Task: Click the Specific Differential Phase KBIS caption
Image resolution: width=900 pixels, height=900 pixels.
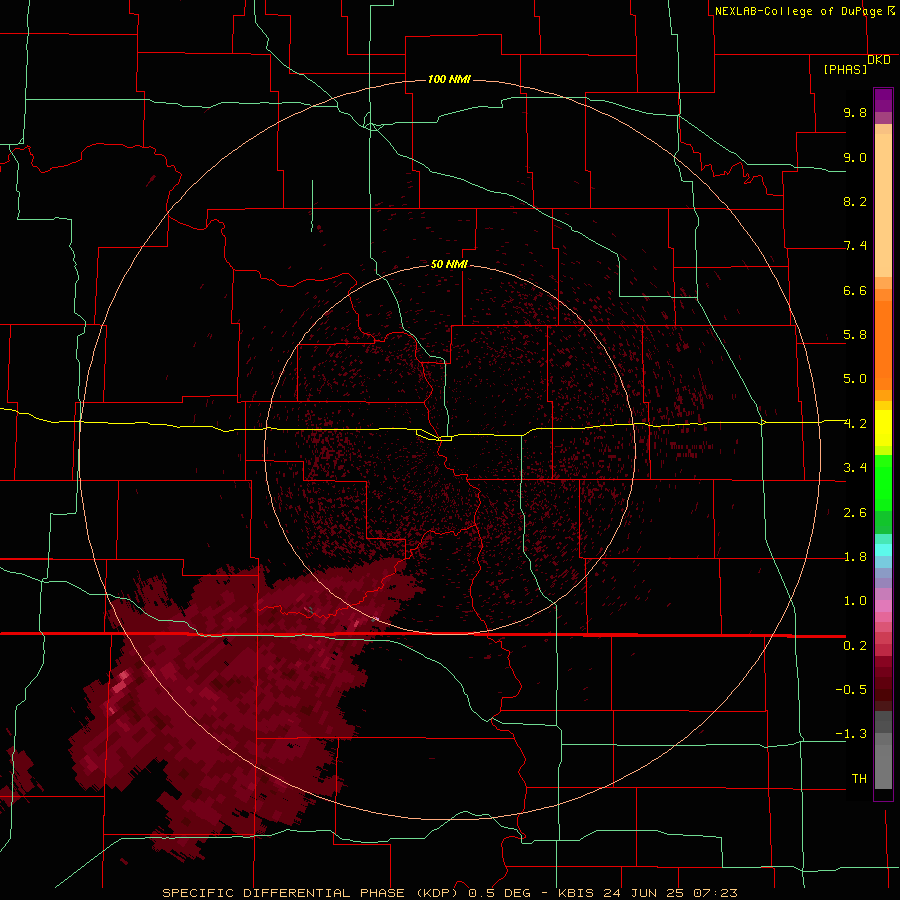Action: click(x=449, y=893)
